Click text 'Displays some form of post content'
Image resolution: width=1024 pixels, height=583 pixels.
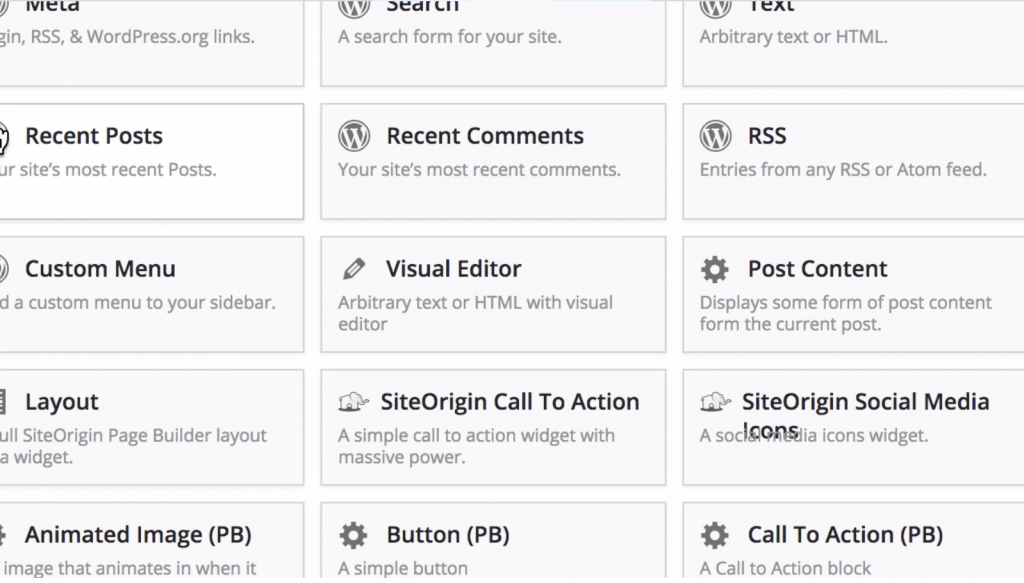pyautogui.click(x=846, y=303)
